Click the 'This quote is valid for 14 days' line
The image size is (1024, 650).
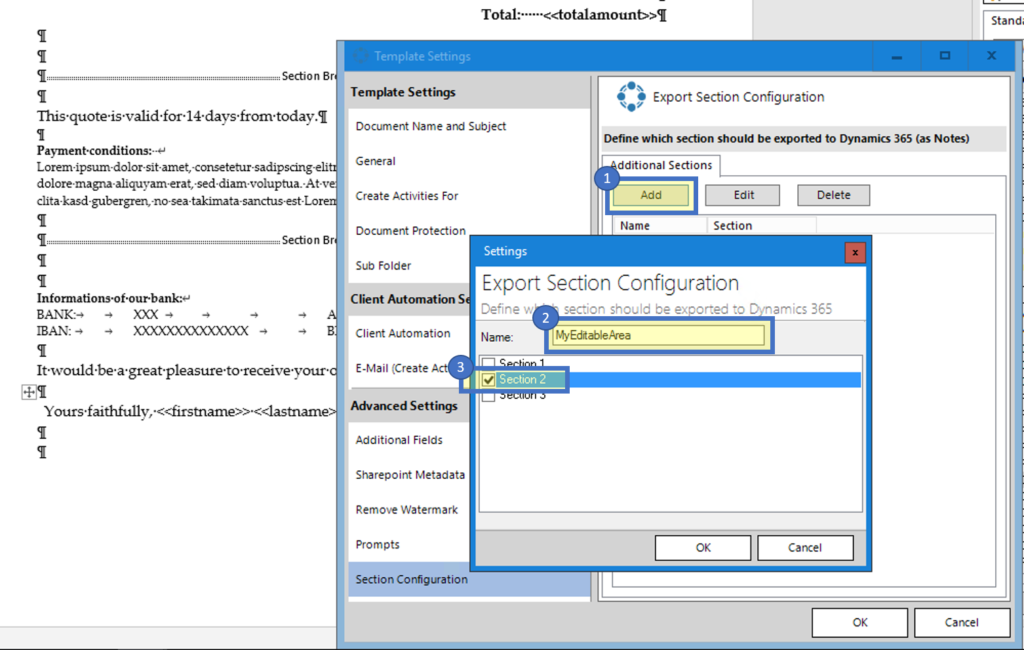pos(182,116)
